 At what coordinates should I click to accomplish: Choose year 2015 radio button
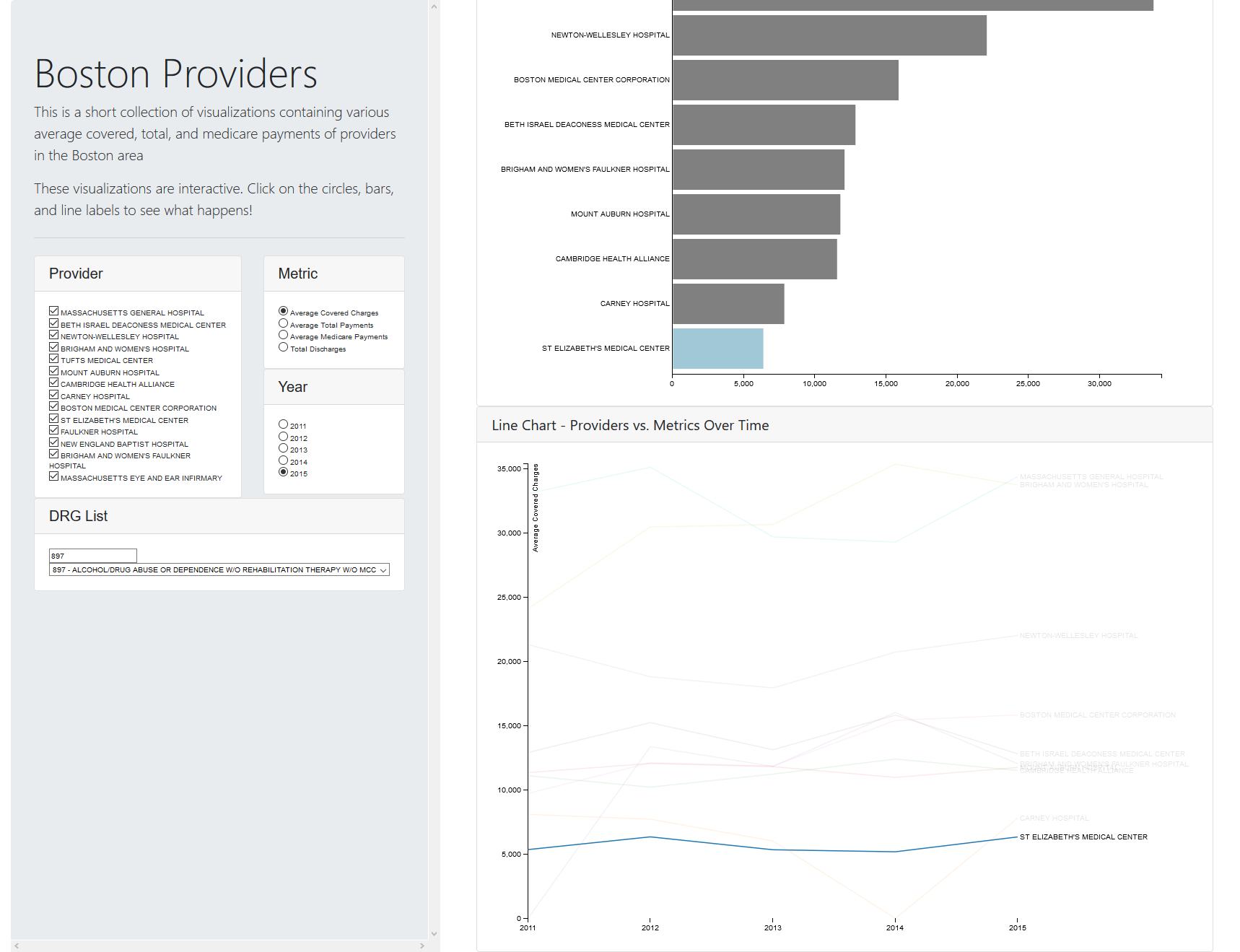click(x=283, y=472)
